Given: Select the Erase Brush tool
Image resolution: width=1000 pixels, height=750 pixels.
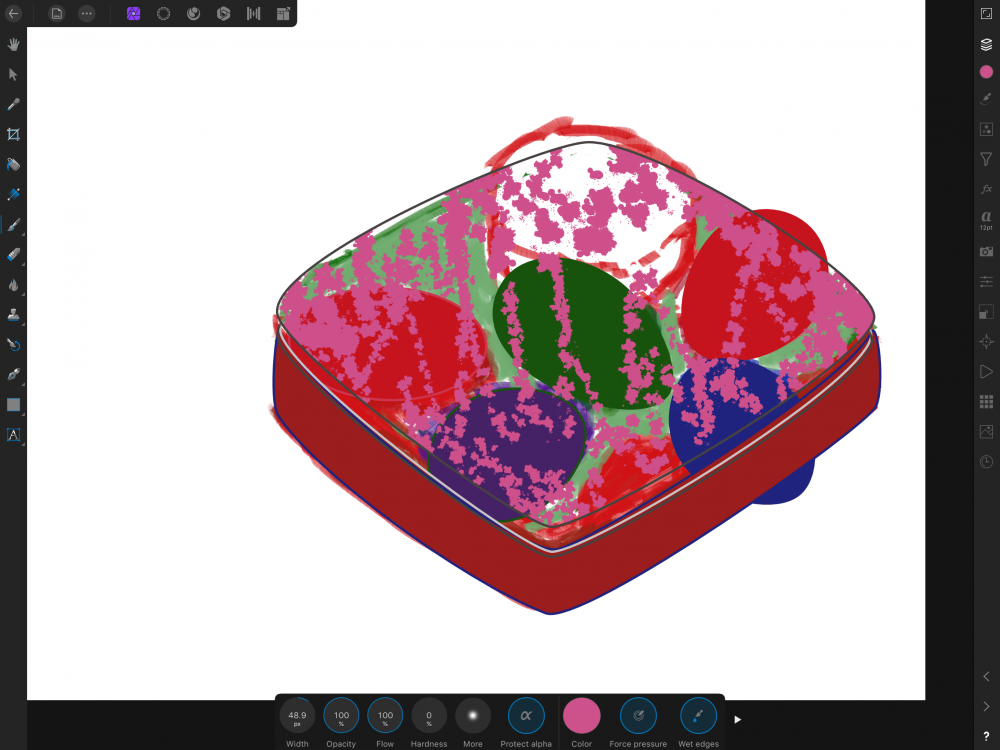Looking at the screenshot, I should click(x=13, y=254).
